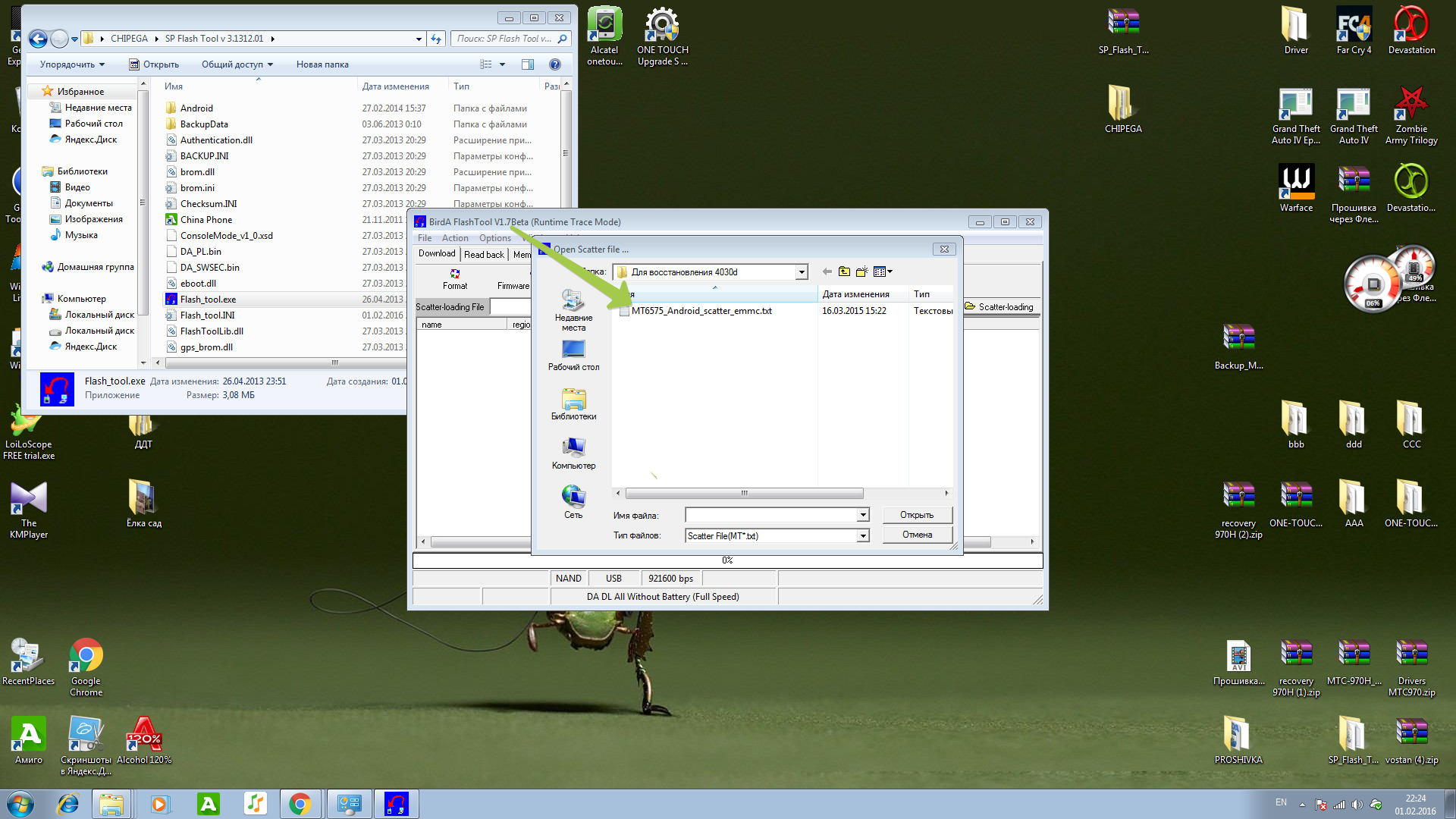Switch to the Read back tab
This screenshot has height=819, width=1456.
(x=484, y=254)
